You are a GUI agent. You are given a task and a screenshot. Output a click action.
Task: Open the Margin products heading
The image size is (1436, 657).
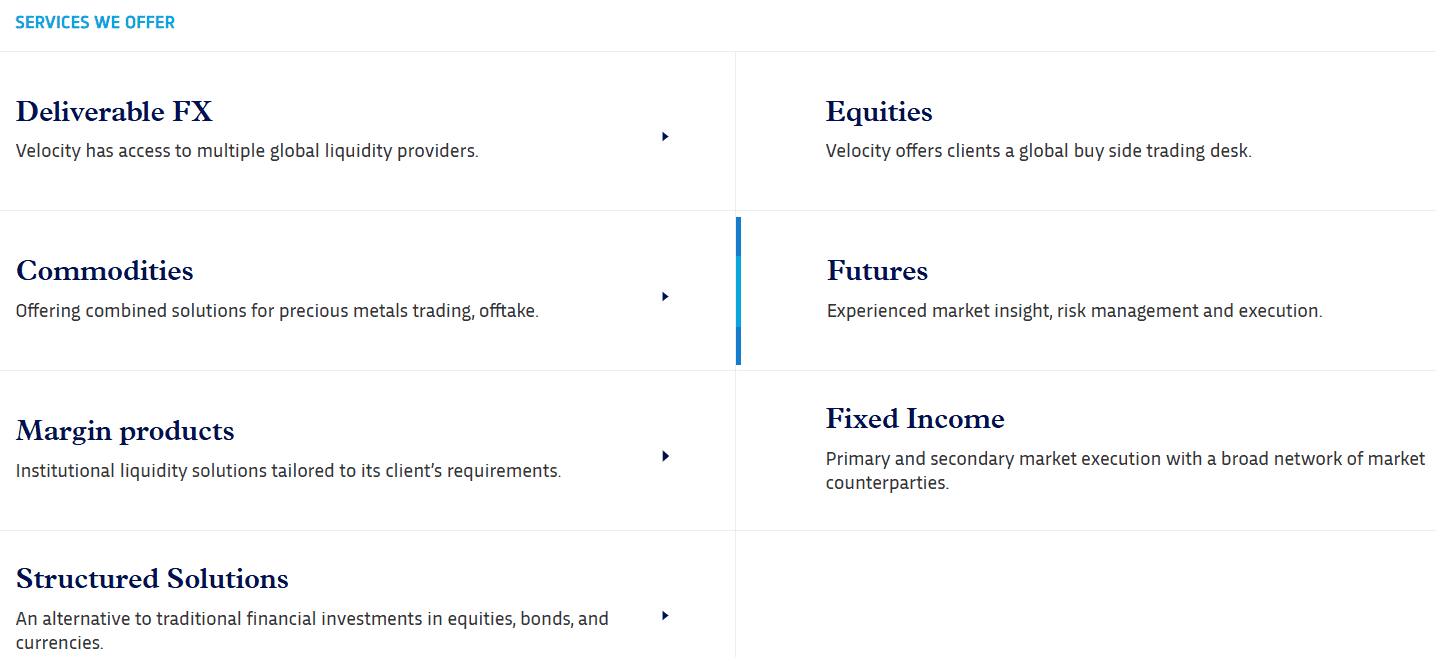click(x=125, y=431)
